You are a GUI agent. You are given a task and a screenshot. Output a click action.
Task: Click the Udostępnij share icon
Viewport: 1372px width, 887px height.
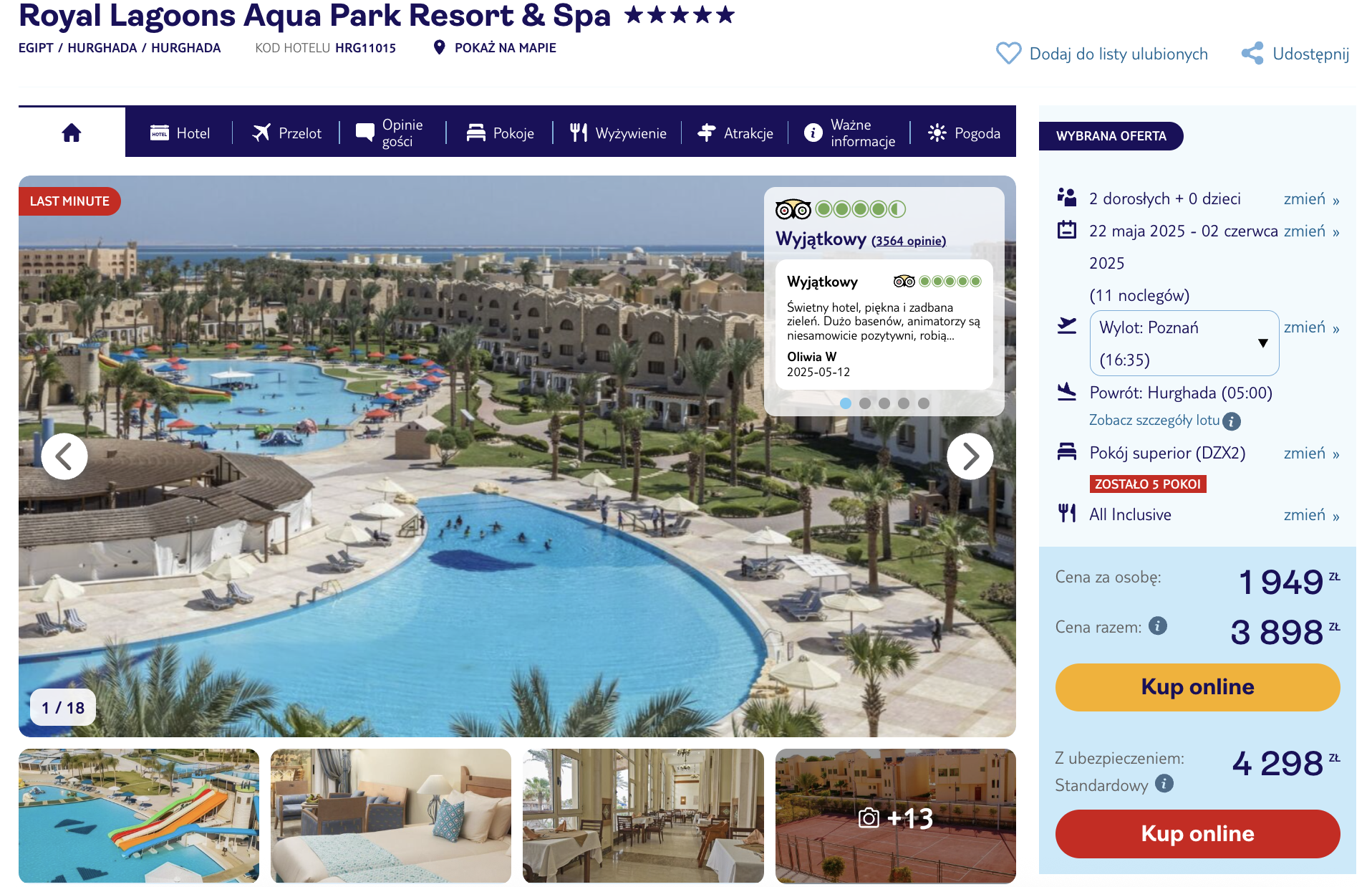point(1252,53)
